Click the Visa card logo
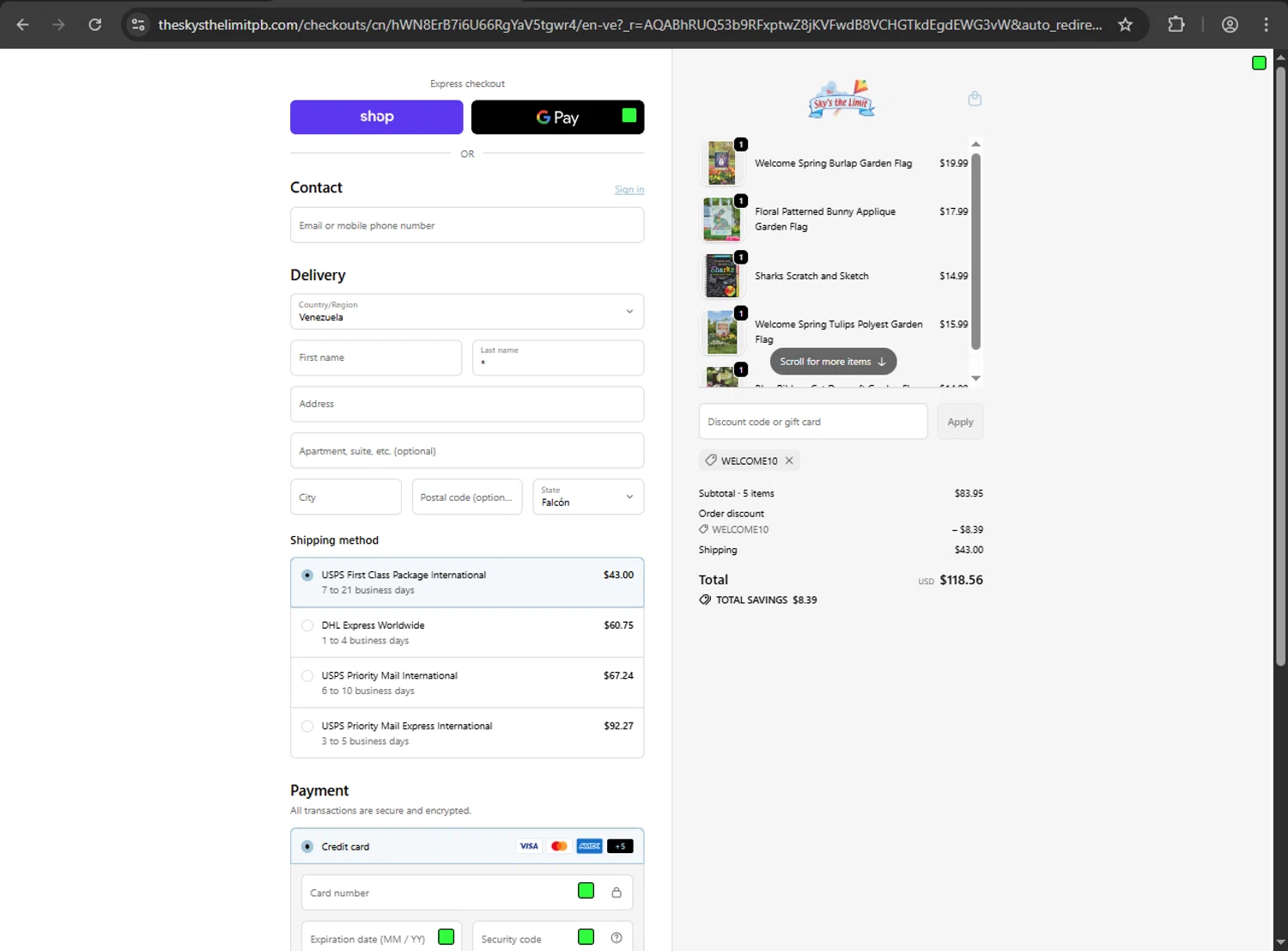 [x=529, y=846]
